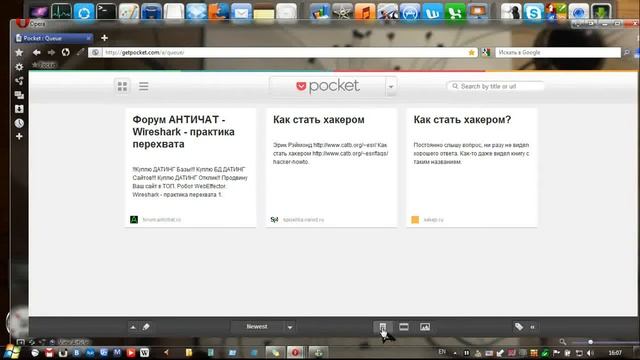Visit the forum.antichat.ru source link
The image size is (640, 360).
[x=162, y=220]
